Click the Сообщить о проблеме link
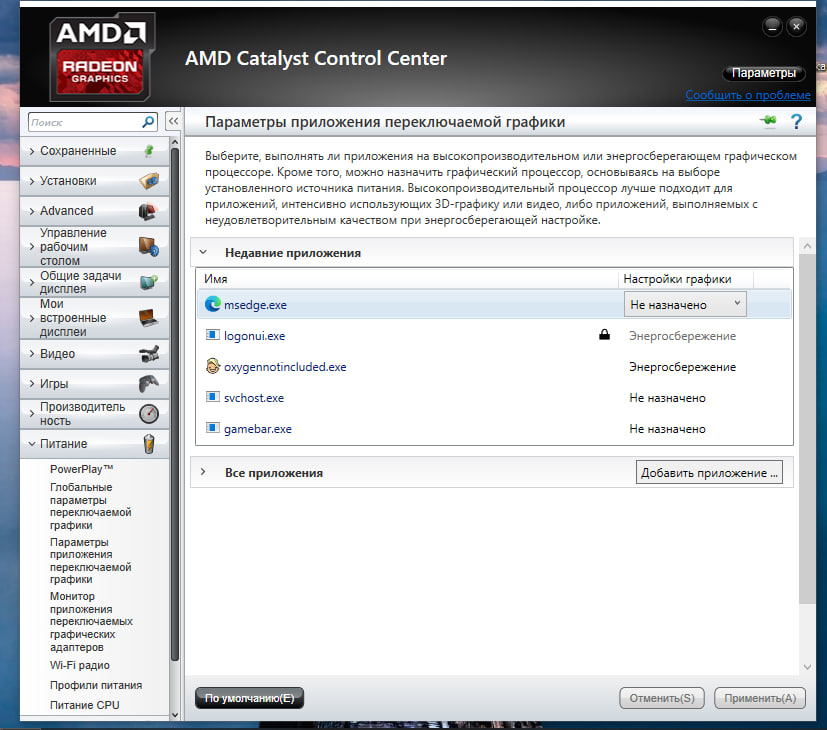The height and width of the screenshot is (730, 827). 747,95
